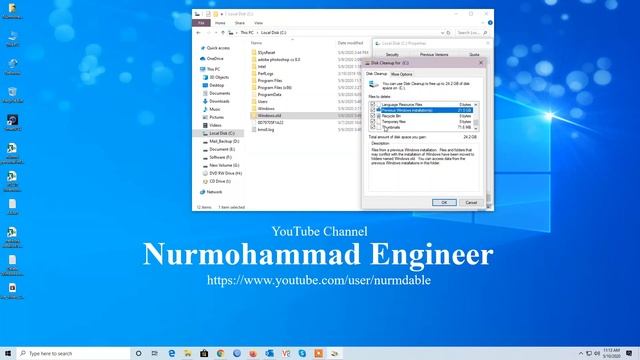Toggle Previous Windows installation(s) checkbox
The width and height of the screenshot is (640, 360).
372,111
